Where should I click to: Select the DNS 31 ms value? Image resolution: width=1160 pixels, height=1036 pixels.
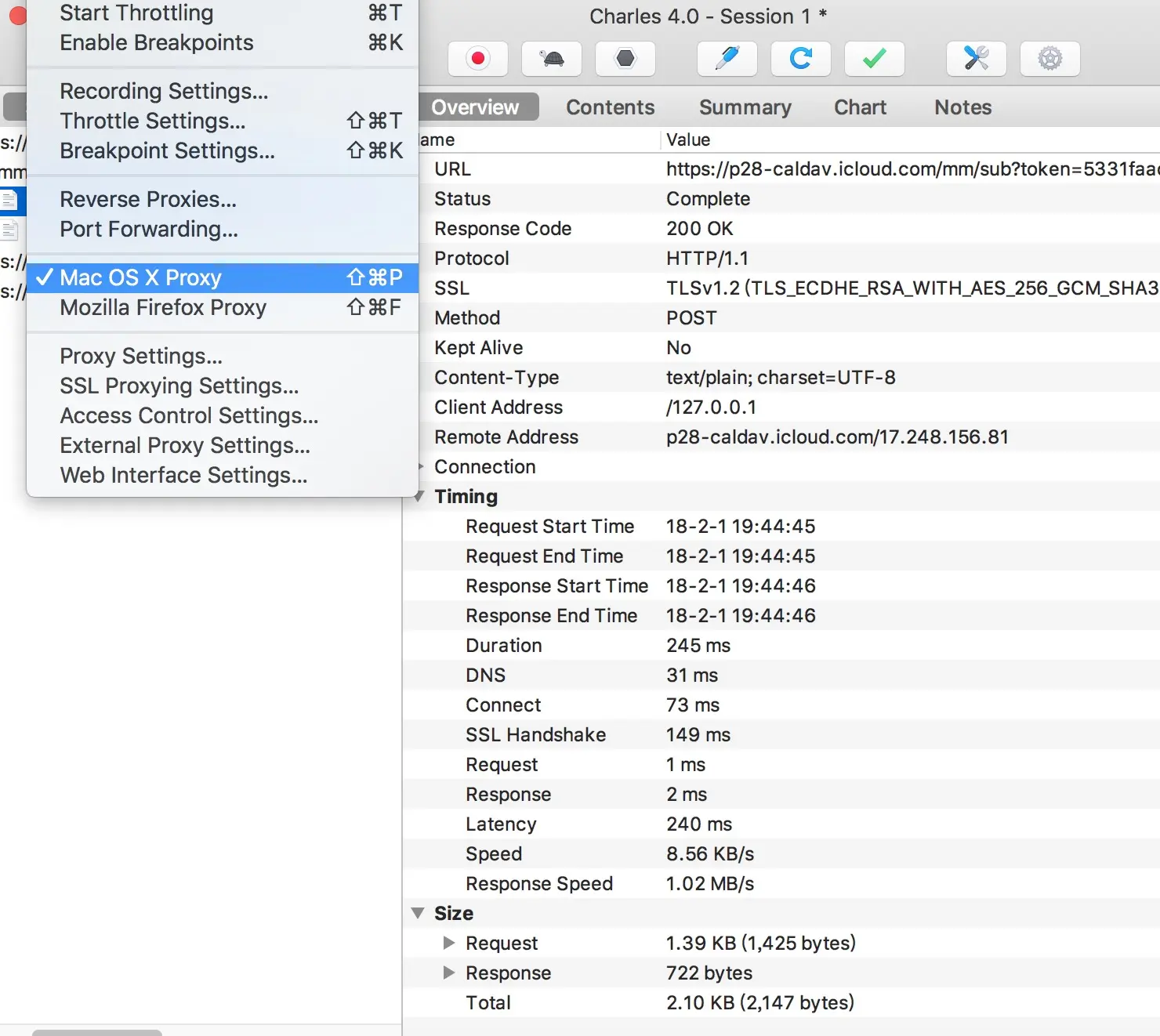coord(692,676)
